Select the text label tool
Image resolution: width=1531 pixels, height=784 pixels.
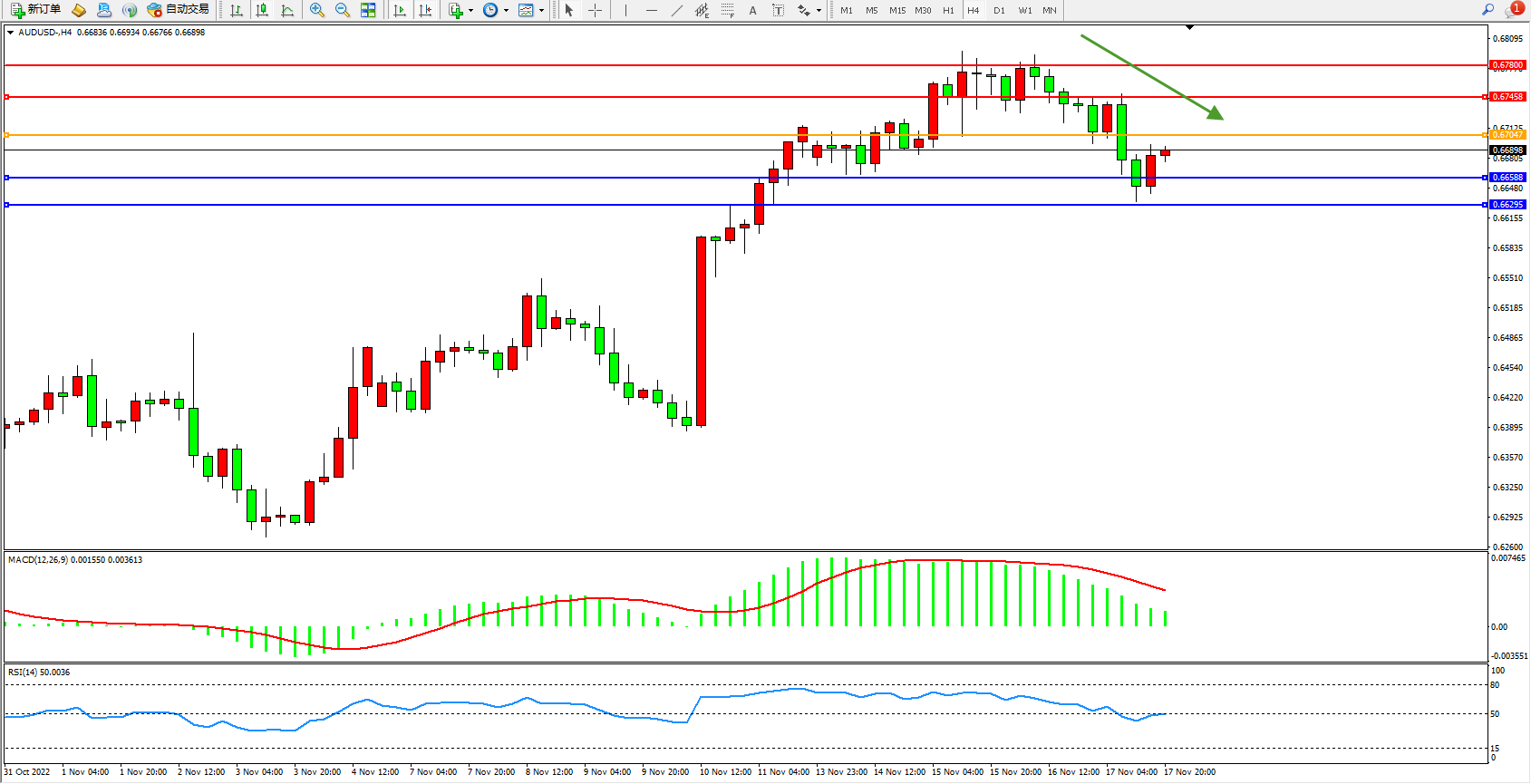778,10
